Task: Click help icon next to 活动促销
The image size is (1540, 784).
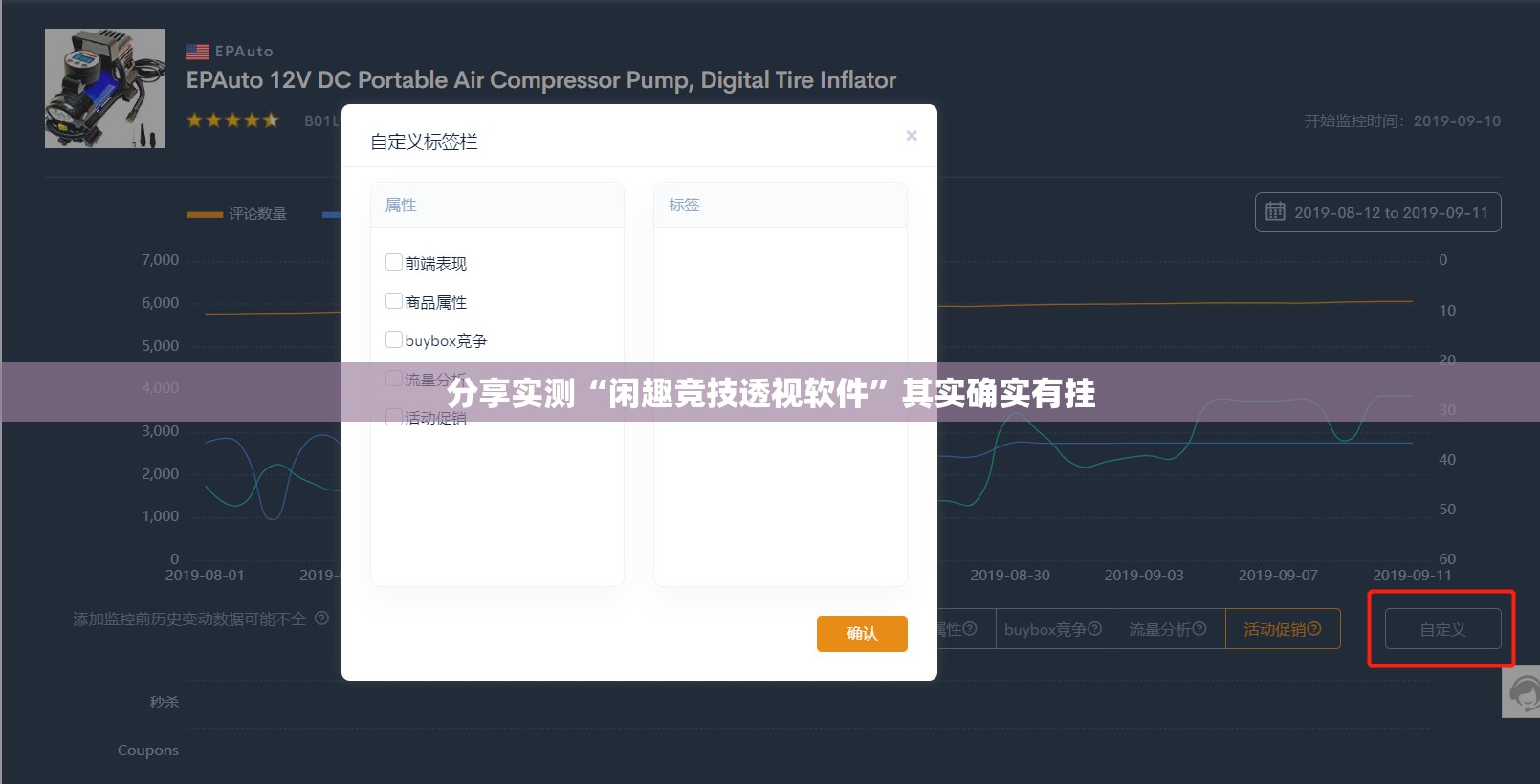Action: [x=1314, y=628]
